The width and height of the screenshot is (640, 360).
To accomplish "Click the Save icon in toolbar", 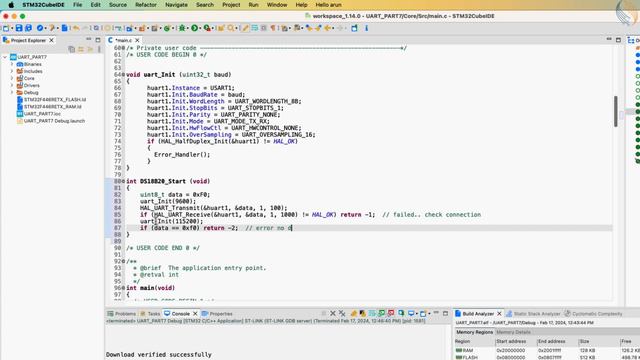I will (19, 28).
